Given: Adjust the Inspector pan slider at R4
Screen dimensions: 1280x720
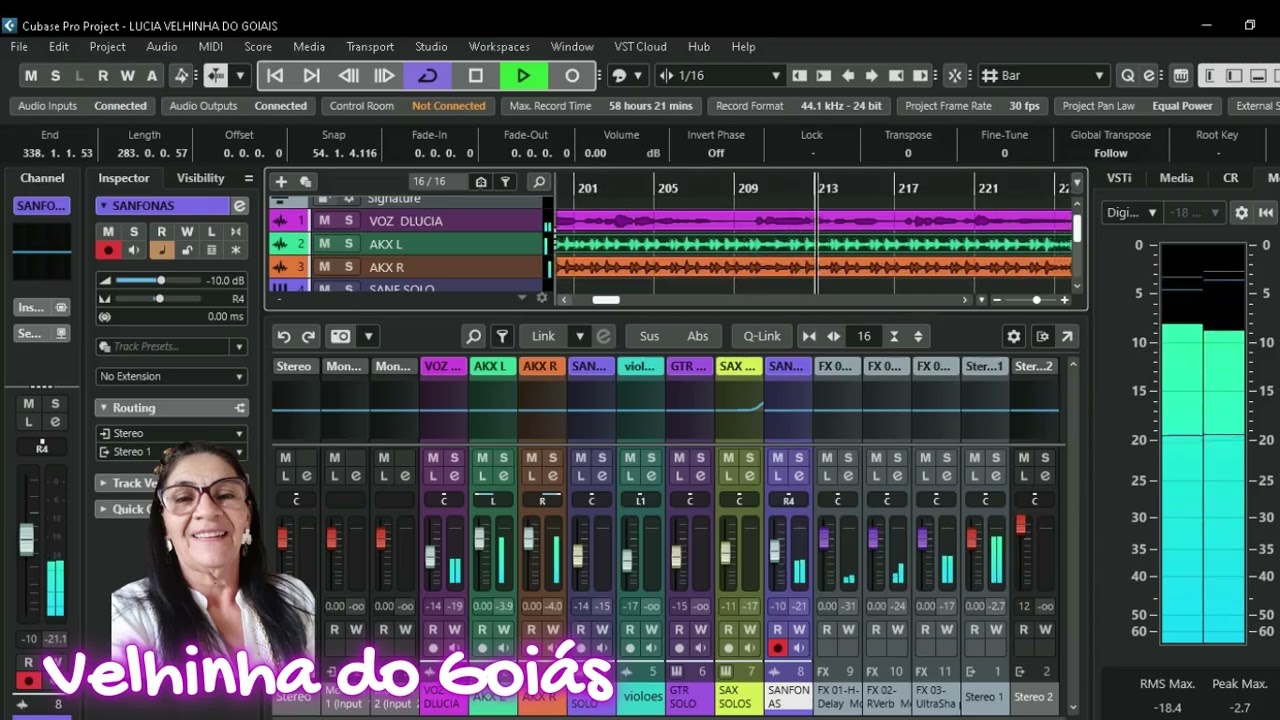Looking at the screenshot, I should (159, 299).
